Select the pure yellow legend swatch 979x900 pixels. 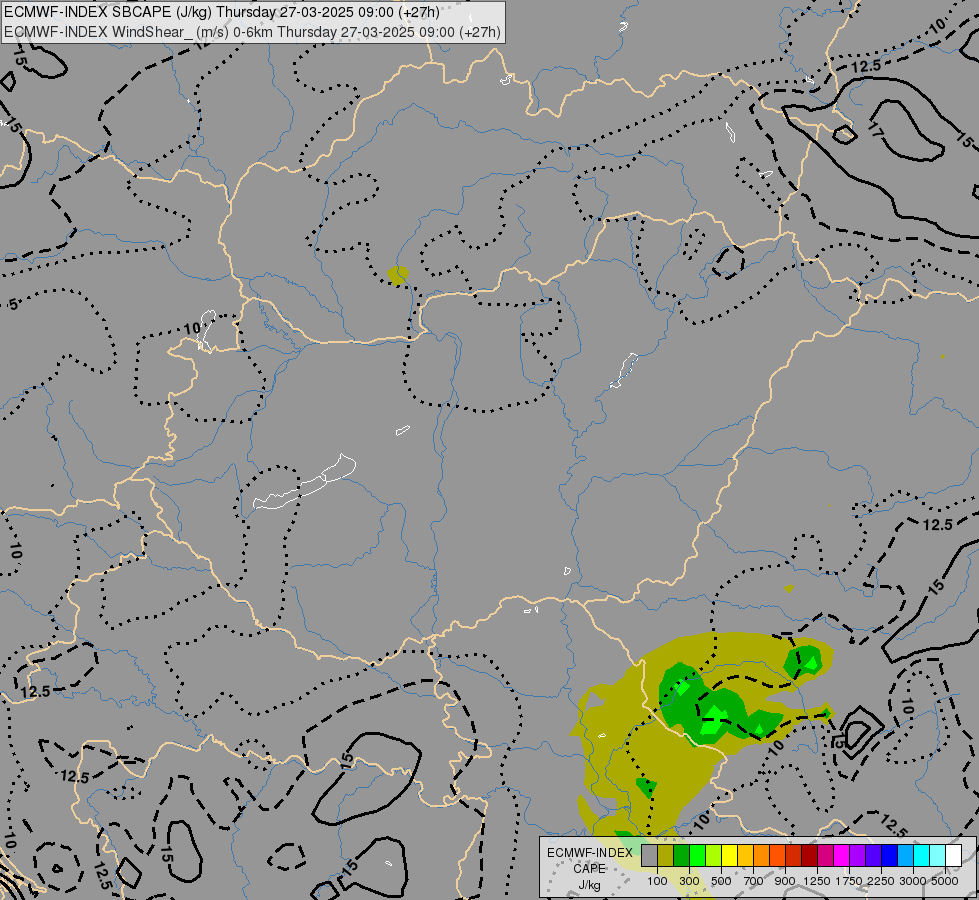(x=729, y=855)
